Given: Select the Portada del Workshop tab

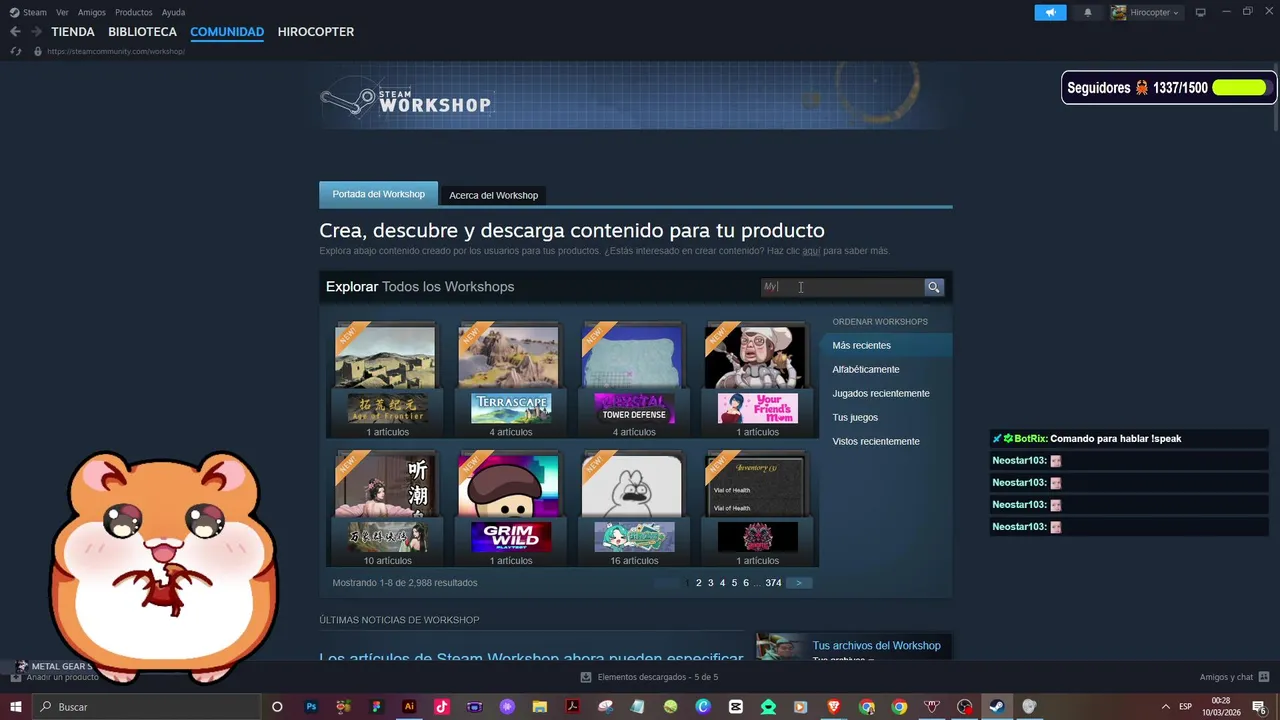Looking at the screenshot, I should 378,194.
